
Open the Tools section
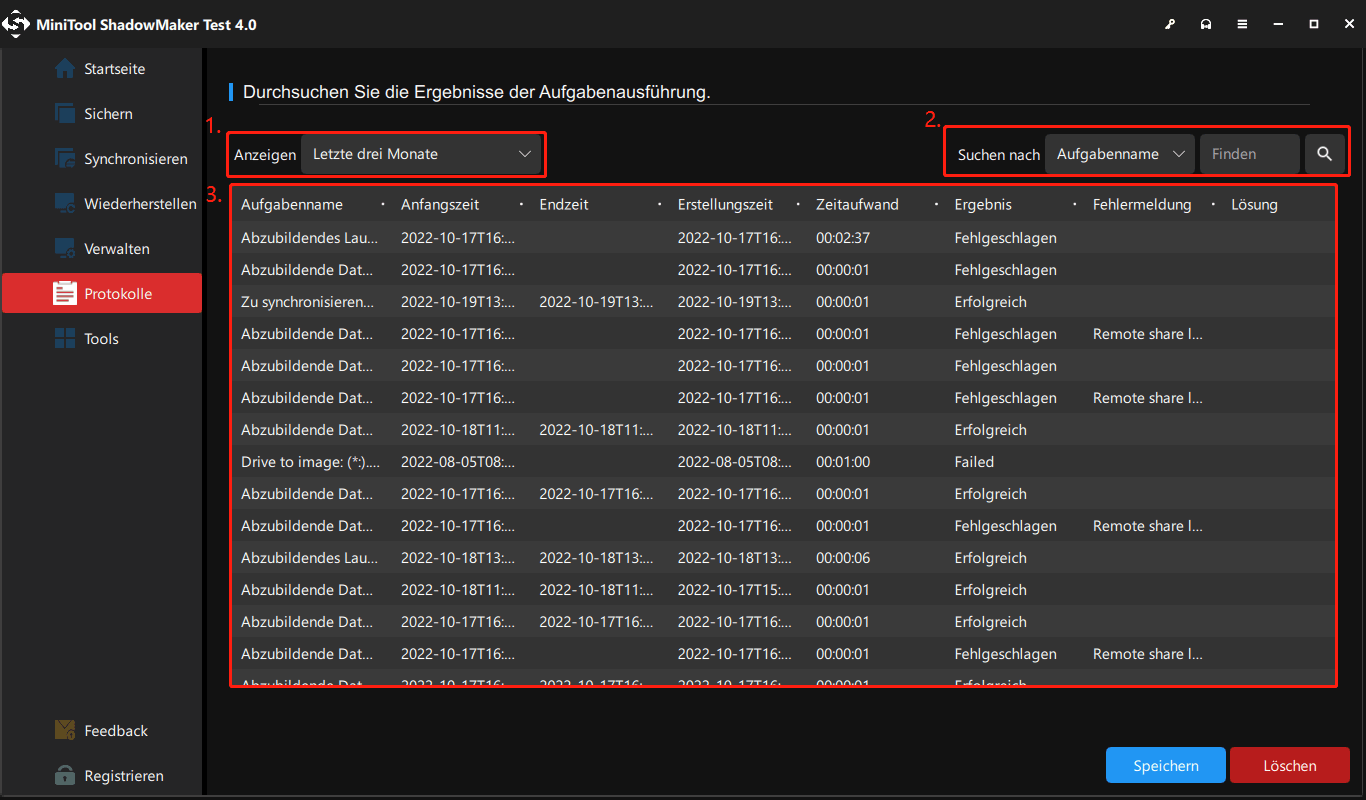(101, 339)
